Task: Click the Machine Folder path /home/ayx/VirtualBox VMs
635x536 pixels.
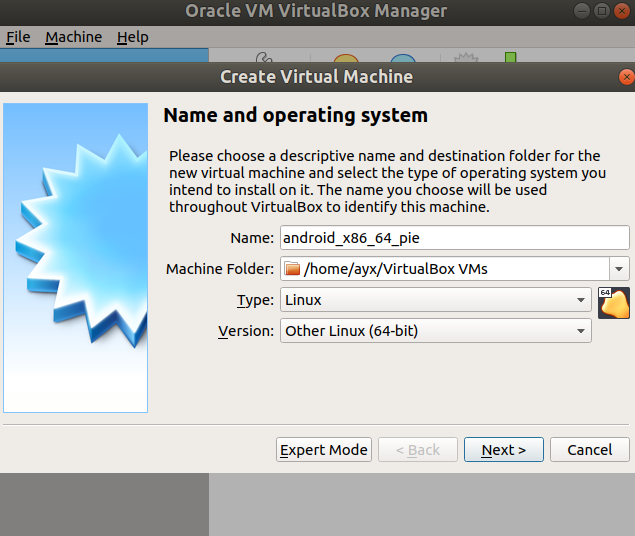Action: (395, 269)
